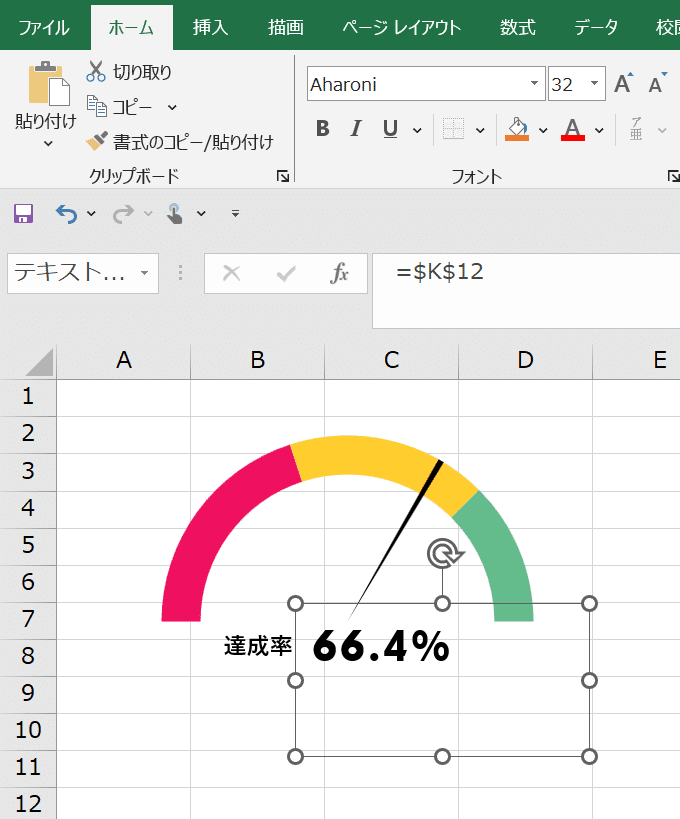Click the phonetic guide (furigana) icon
Image resolution: width=680 pixels, height=819 pixels.
tap(636, 128)
